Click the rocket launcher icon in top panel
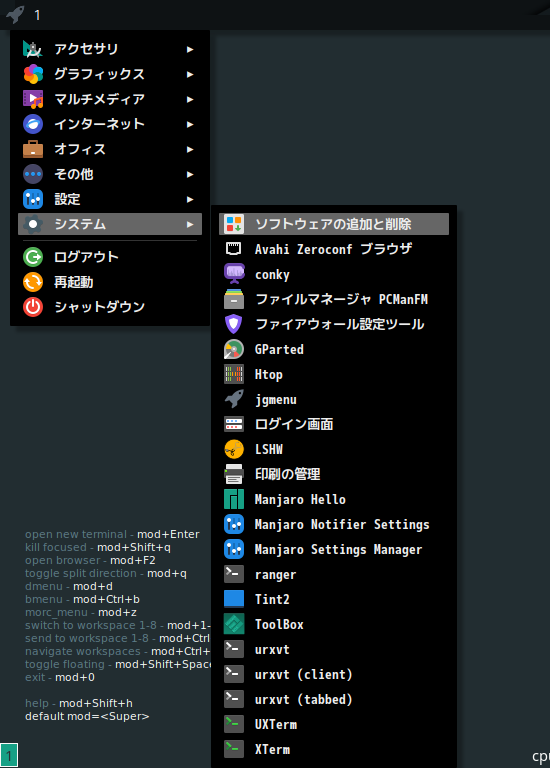Image resolution: width=550 pixels, height=768 pixels. 15,14
